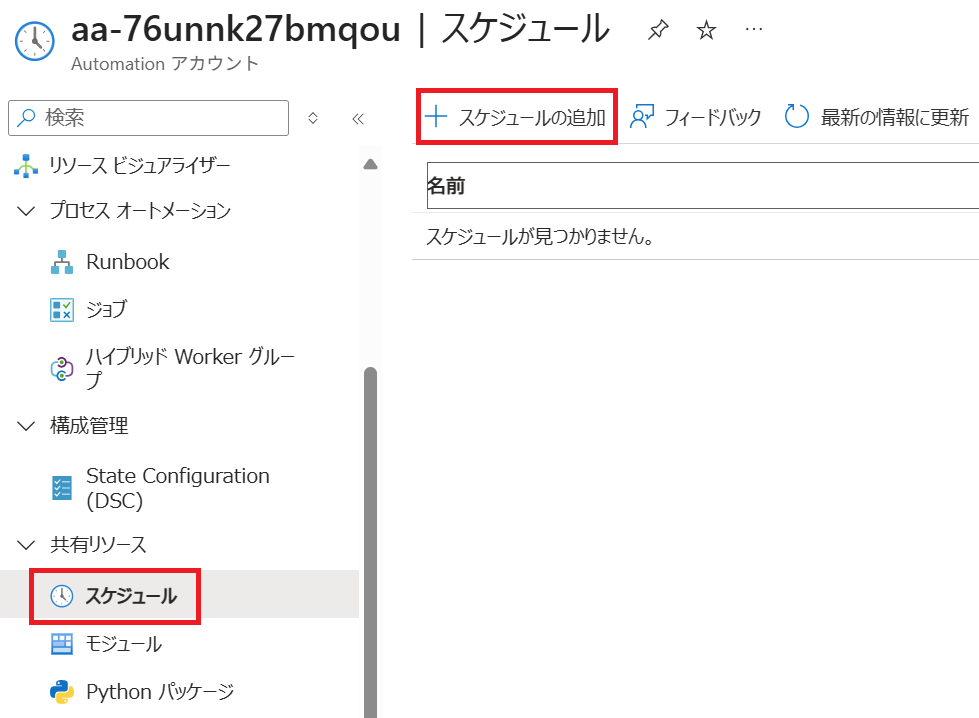979x718 pixels.
Task: Collapse the プロセス オートメーション section
Action: coord(26,211)
